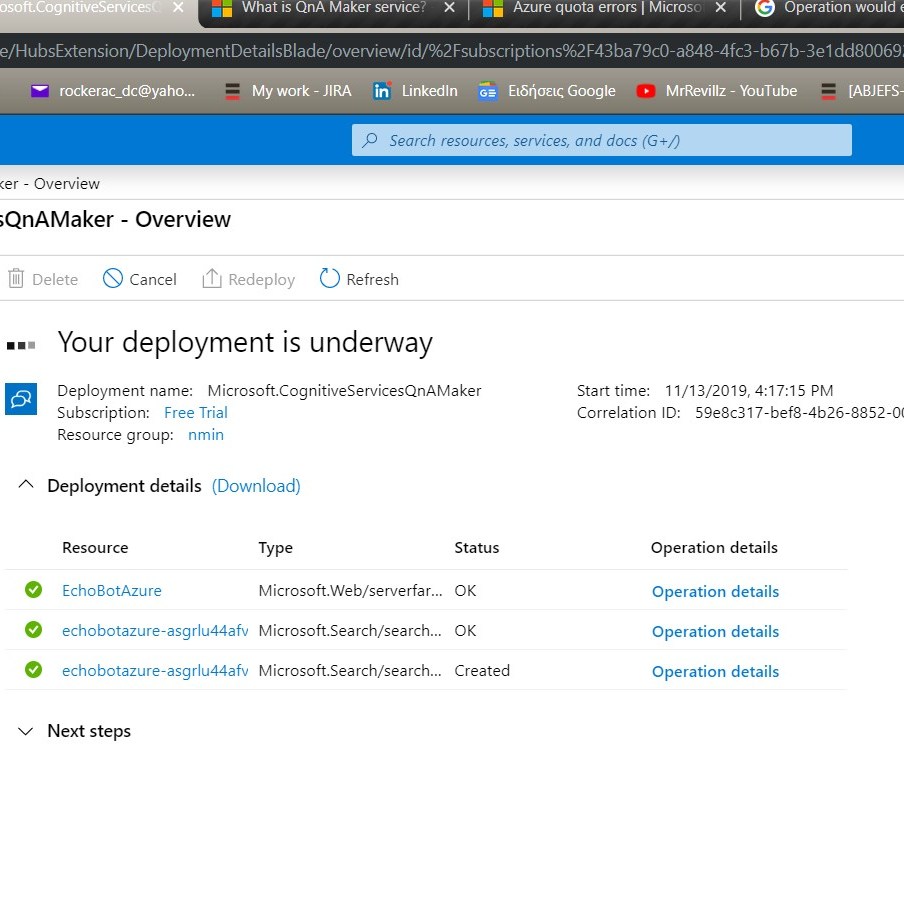Close the What is QnA Maker tab
Screen dimensions: 904x904
pyautogui.click(x=449, y=9)
